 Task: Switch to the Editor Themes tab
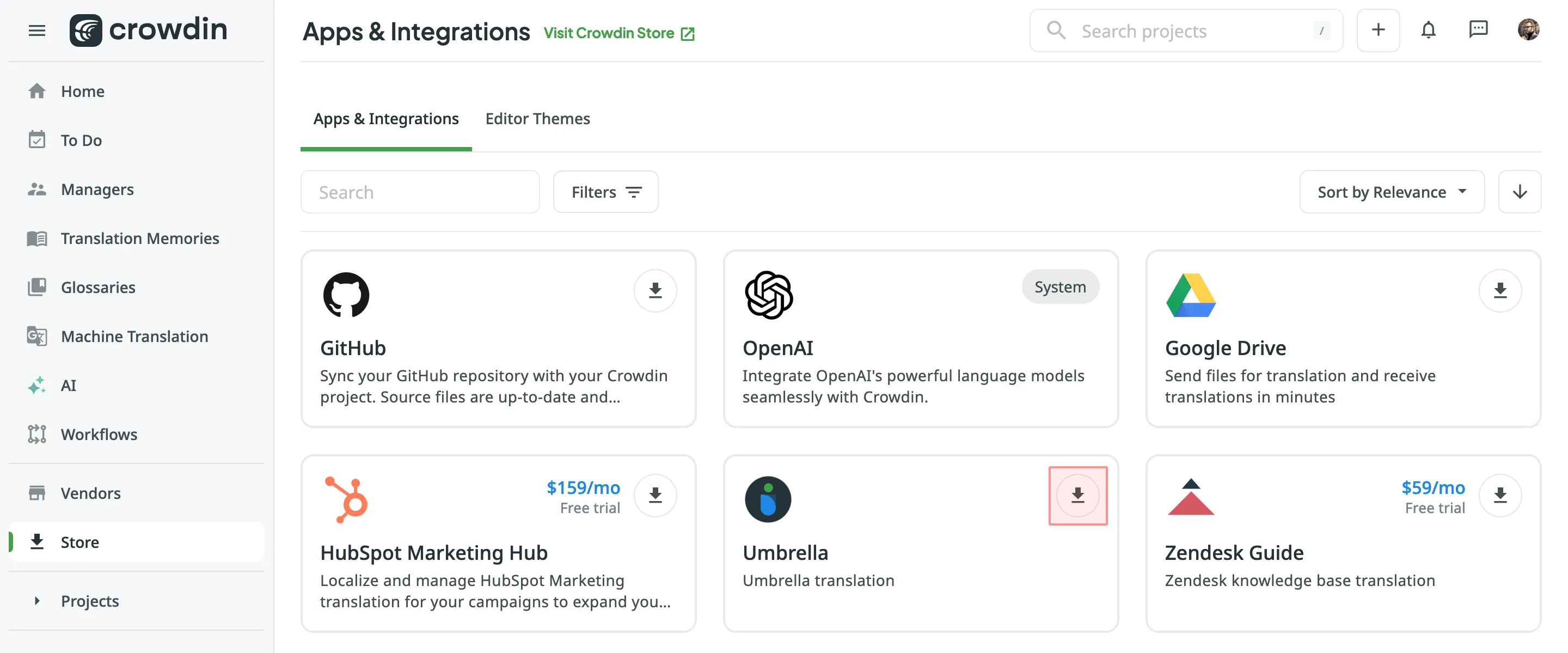point(537,119)
